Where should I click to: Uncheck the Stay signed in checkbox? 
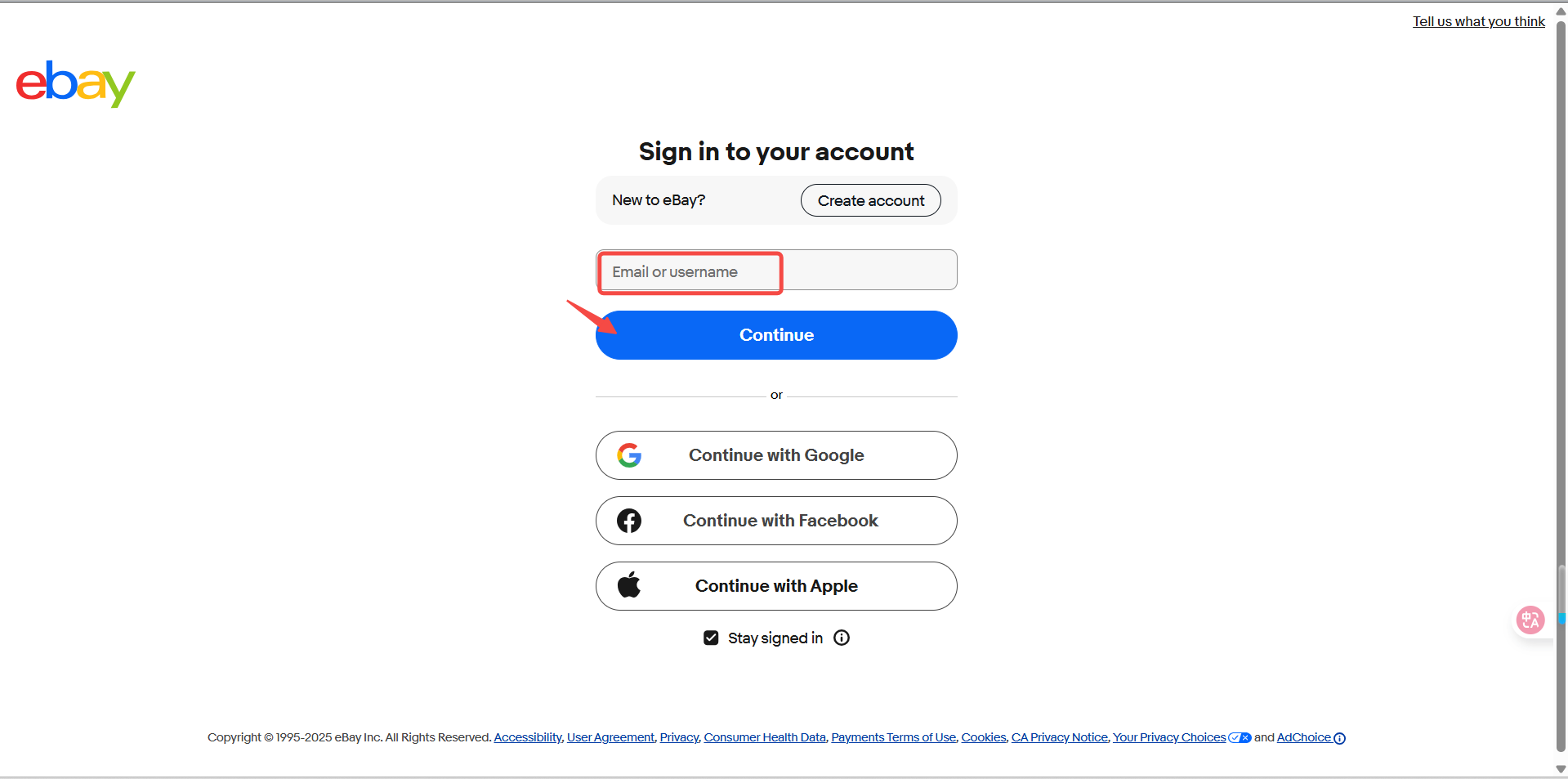click(711, 638)
